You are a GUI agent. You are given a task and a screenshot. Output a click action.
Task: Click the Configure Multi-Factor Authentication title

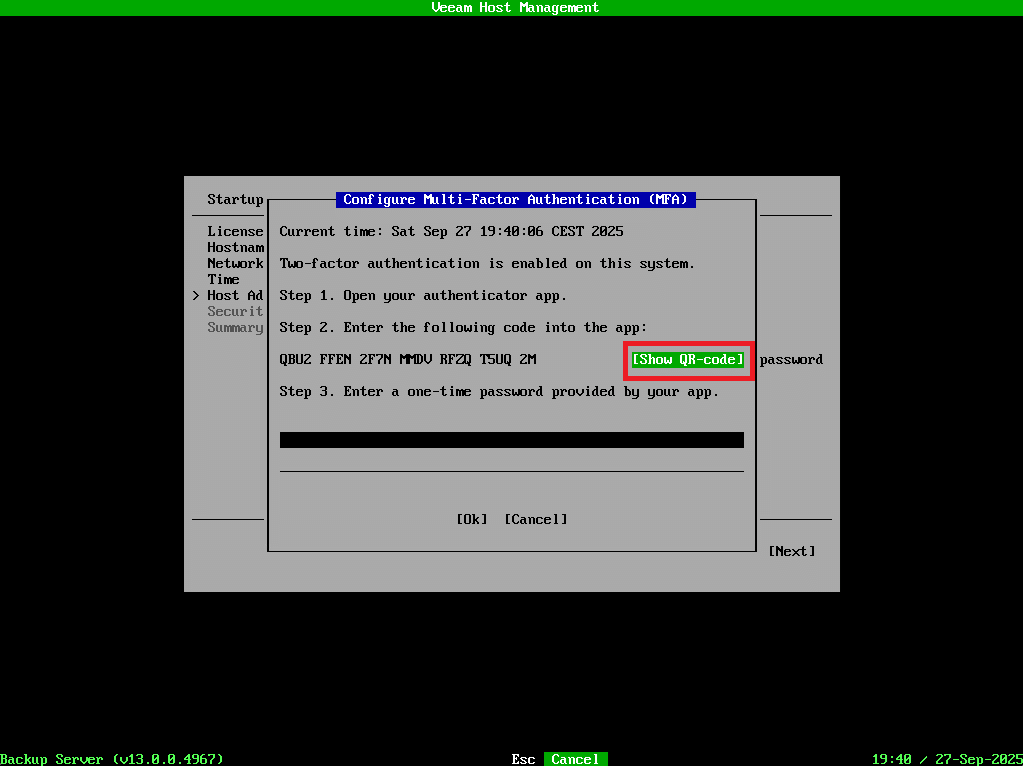click(x=515, y=199)
